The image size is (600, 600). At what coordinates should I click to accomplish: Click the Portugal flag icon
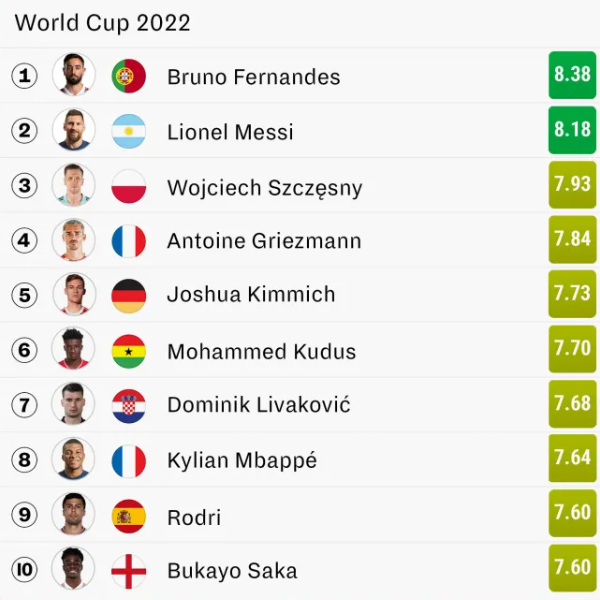point(129,76)
